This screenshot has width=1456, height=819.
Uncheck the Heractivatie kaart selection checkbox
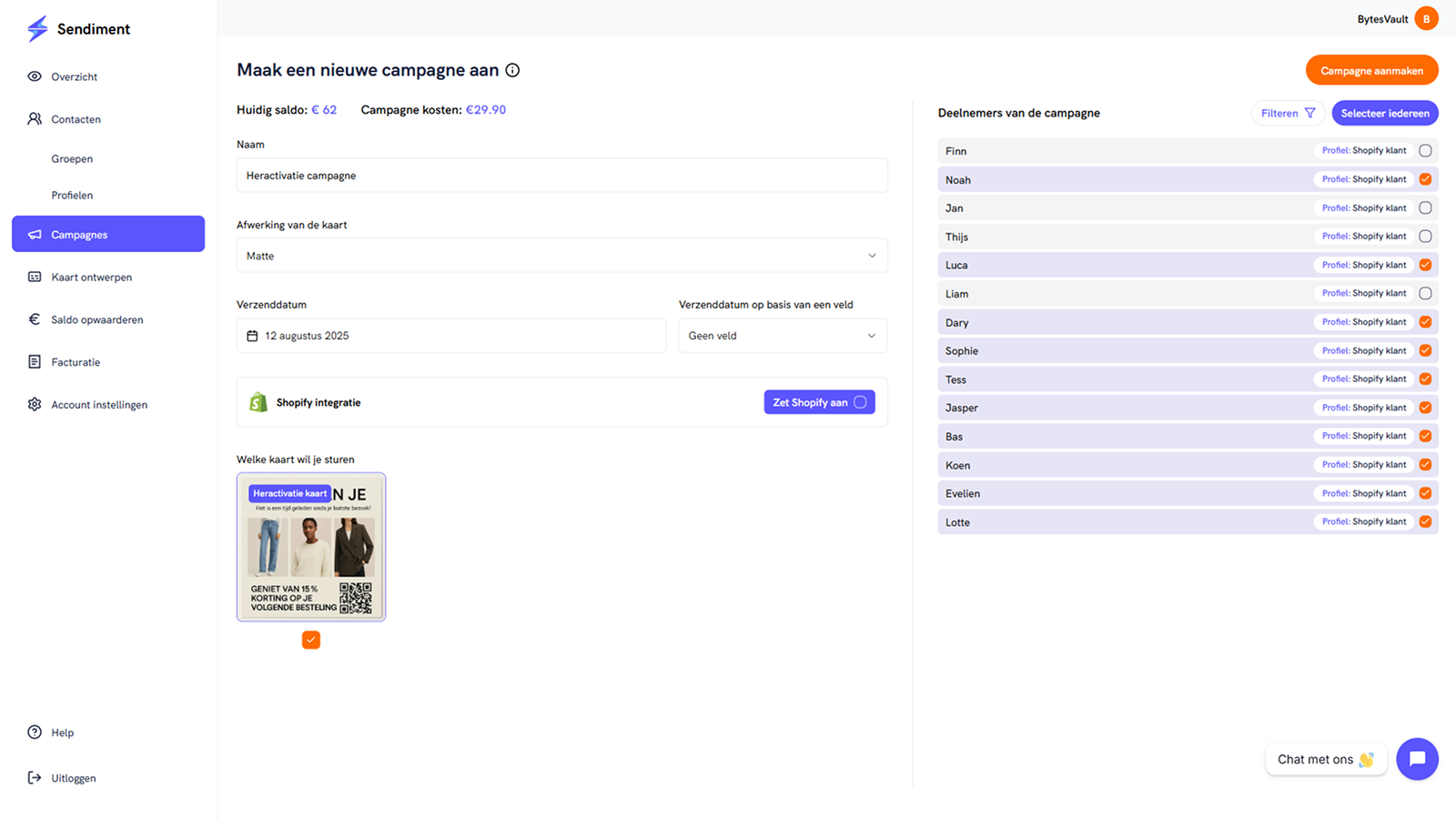coord(311,640)
